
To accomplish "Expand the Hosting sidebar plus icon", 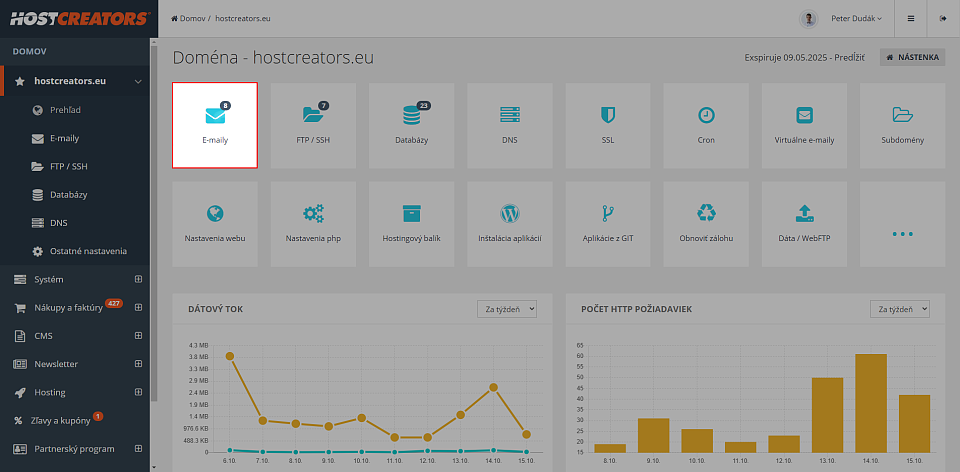I will click(x=138, y=392).
